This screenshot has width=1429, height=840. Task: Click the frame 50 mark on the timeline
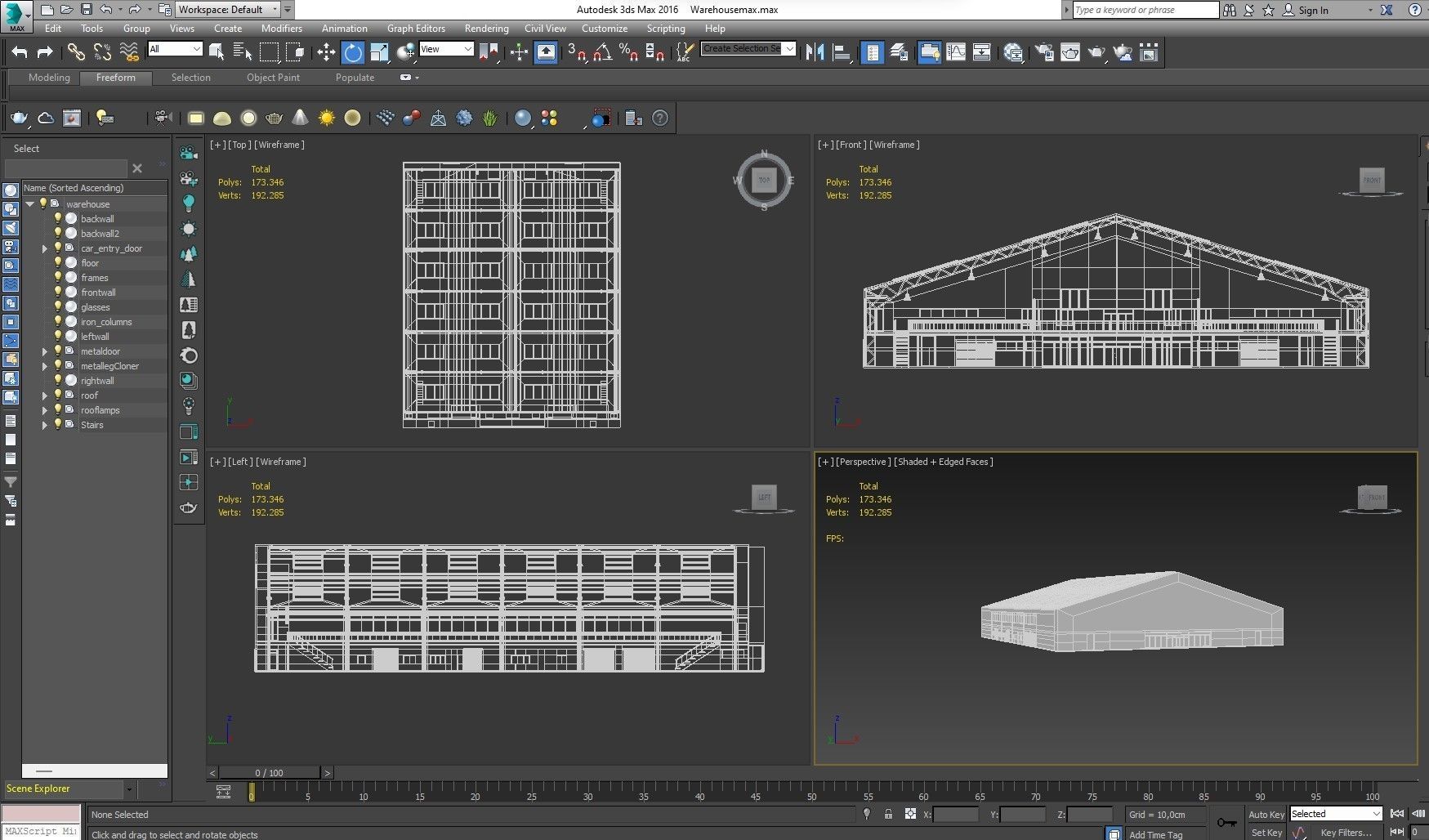tap(811, 795)
